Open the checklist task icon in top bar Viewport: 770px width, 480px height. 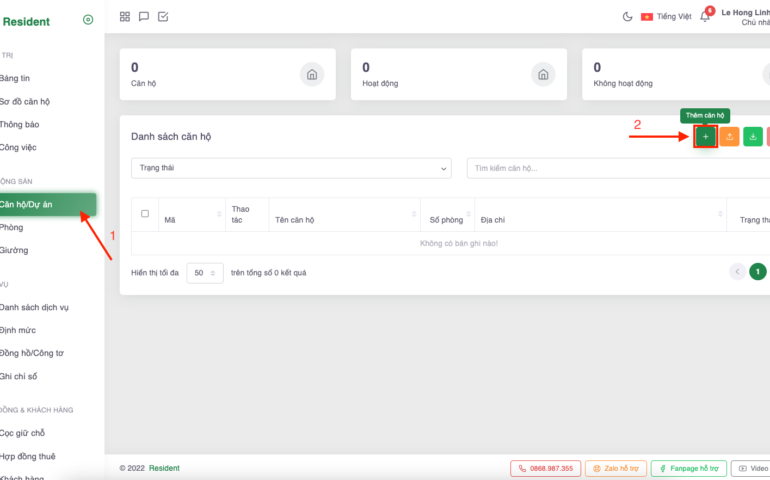tap(163, 17)
